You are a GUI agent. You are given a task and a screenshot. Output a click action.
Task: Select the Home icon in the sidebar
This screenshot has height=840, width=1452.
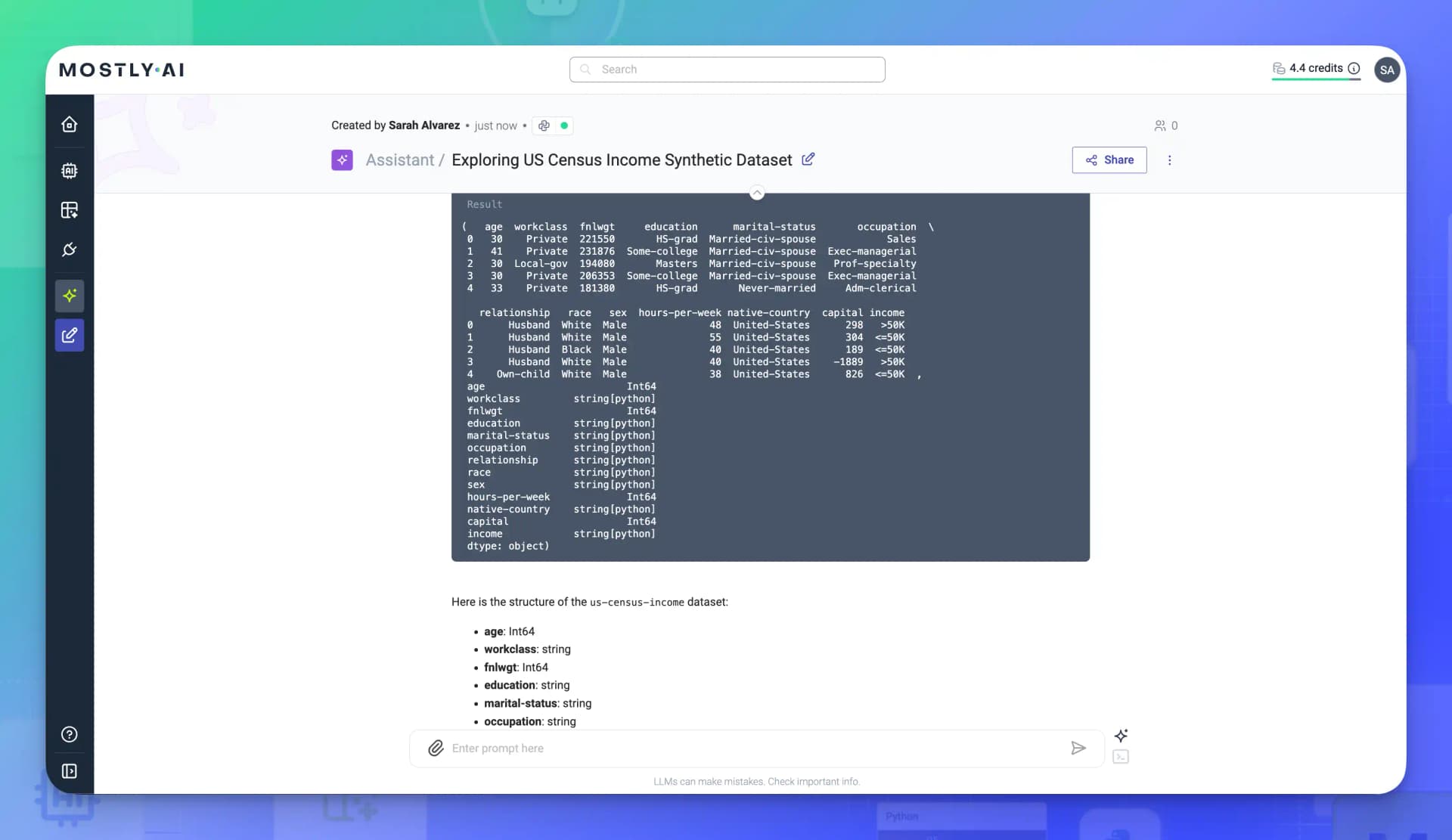[x=69, y=124]
